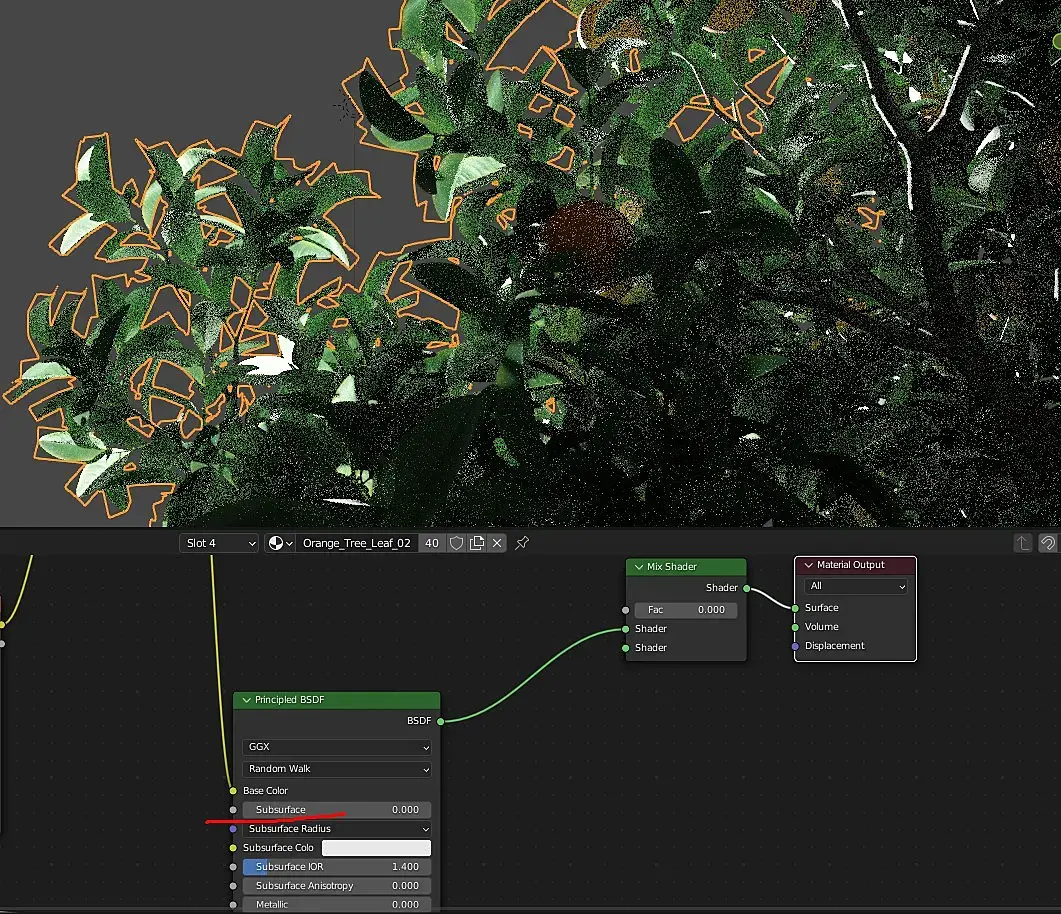Click the Mix Shader Fac slider
The width and height of the screenshot is (1061, 914).
(685, 610)
